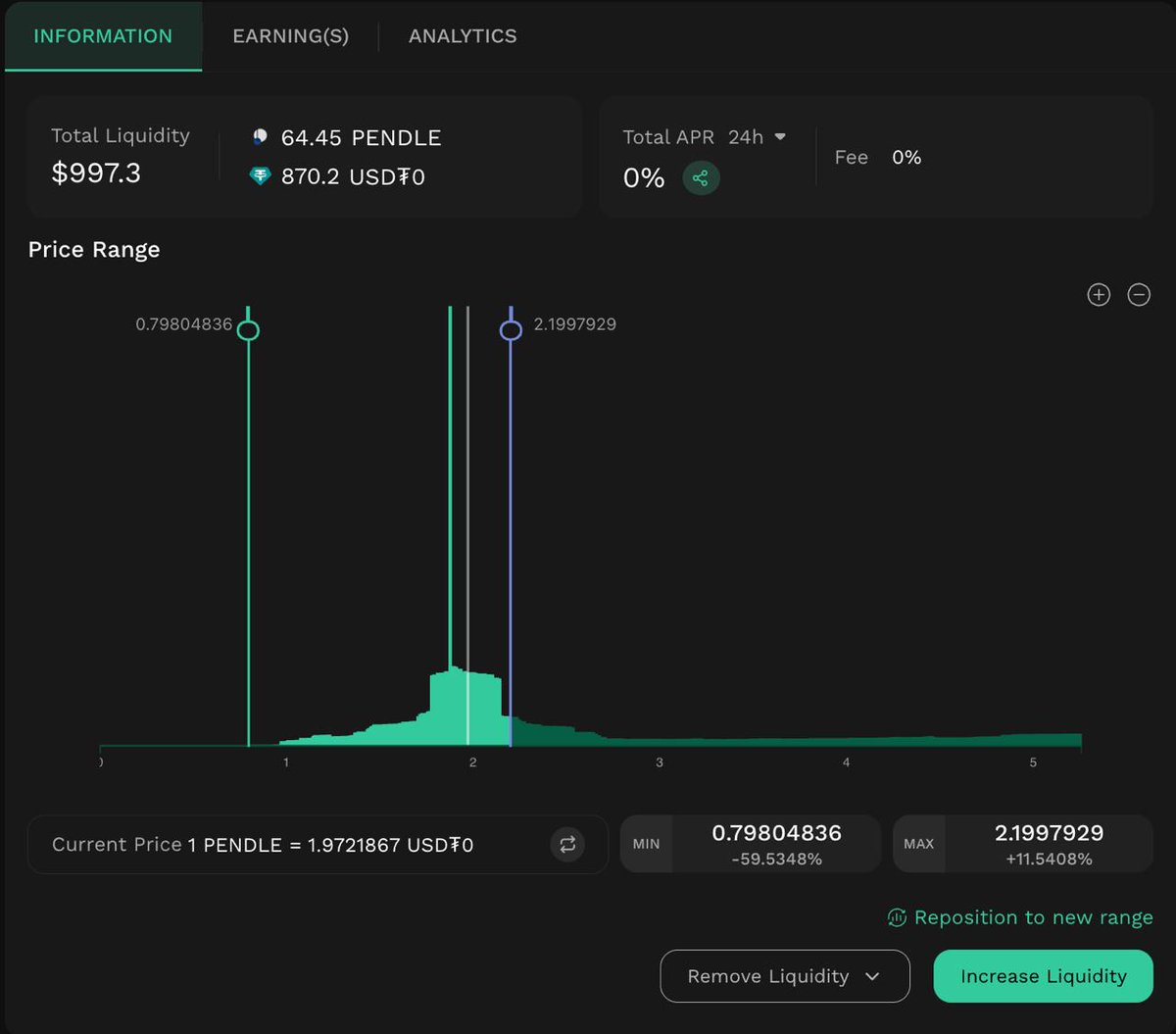The height and width of the screenshot is (1034, 1176).
Task: Zoom in the price range chart
Action: 1099,294
